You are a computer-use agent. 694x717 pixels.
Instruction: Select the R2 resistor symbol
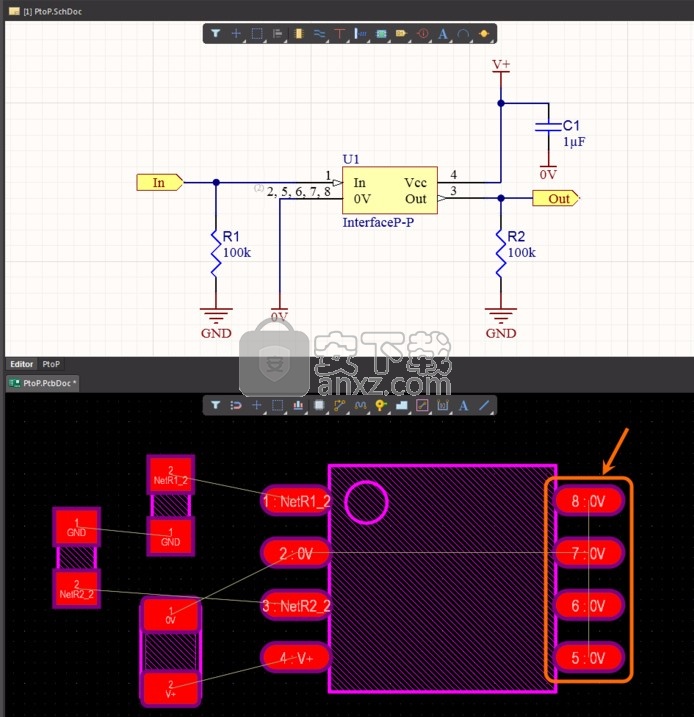[x=501, y=252]
